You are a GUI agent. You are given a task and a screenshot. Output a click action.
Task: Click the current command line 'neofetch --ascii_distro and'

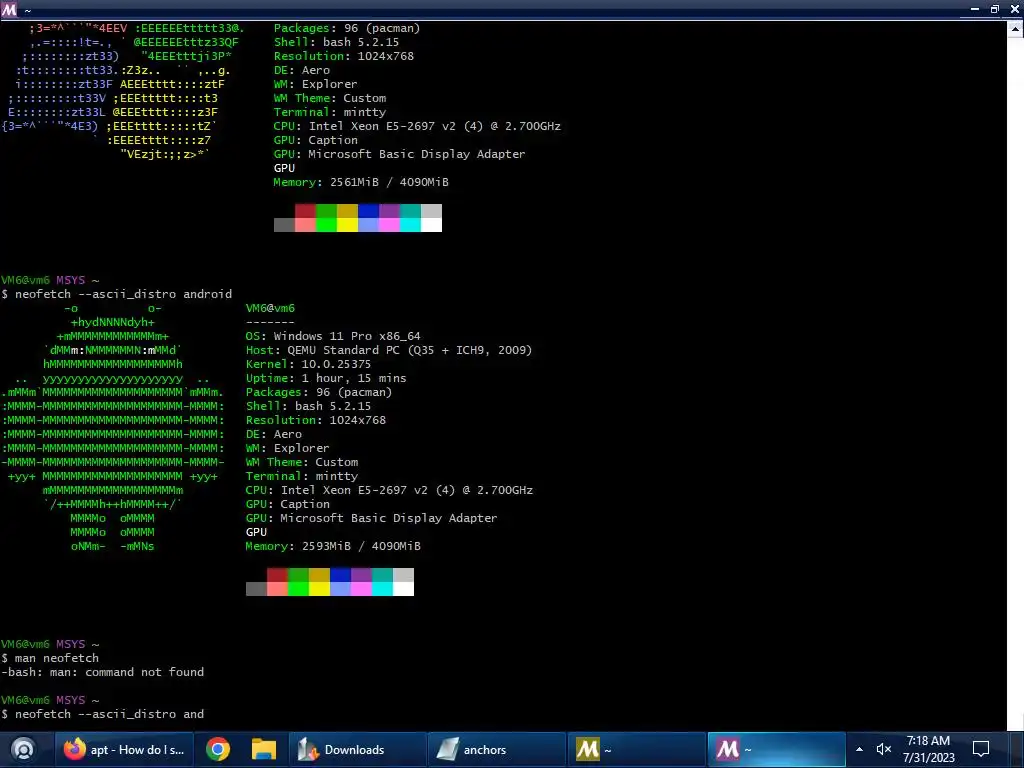(103, 714)
